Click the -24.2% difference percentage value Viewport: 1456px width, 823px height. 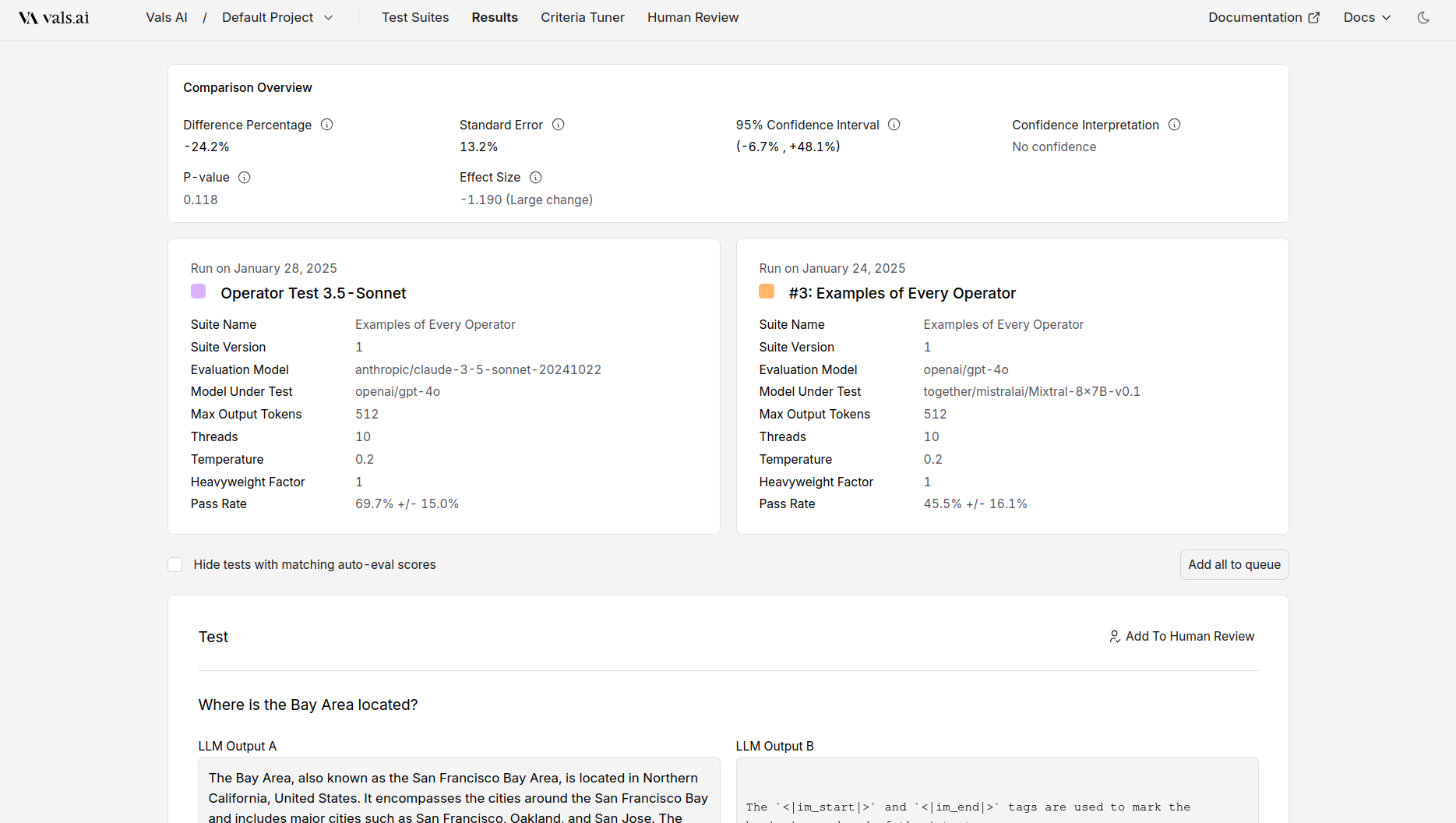(x=206, y=147)
